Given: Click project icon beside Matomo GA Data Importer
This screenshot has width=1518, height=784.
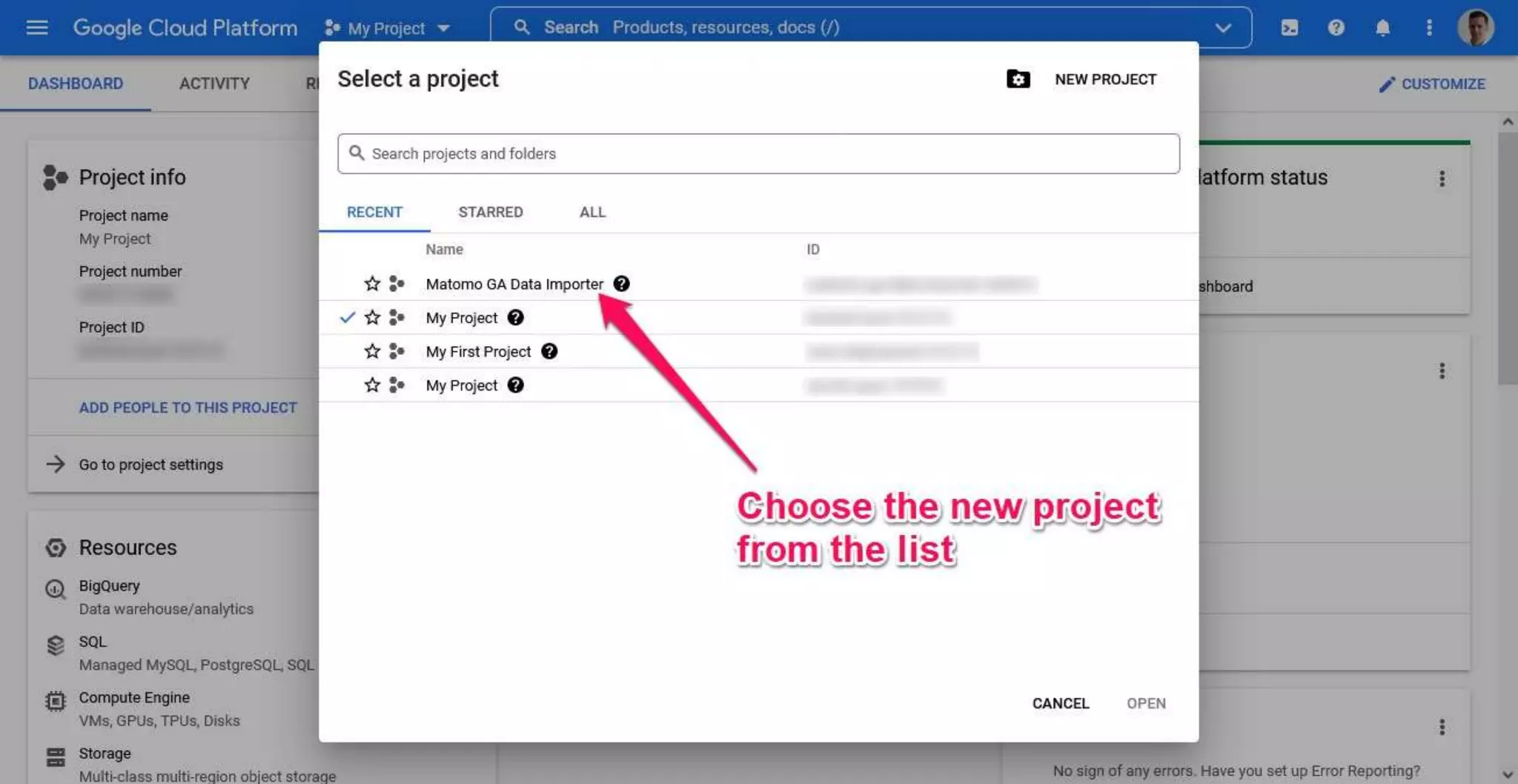Looking at the screenshot, I should pos(397,284).
